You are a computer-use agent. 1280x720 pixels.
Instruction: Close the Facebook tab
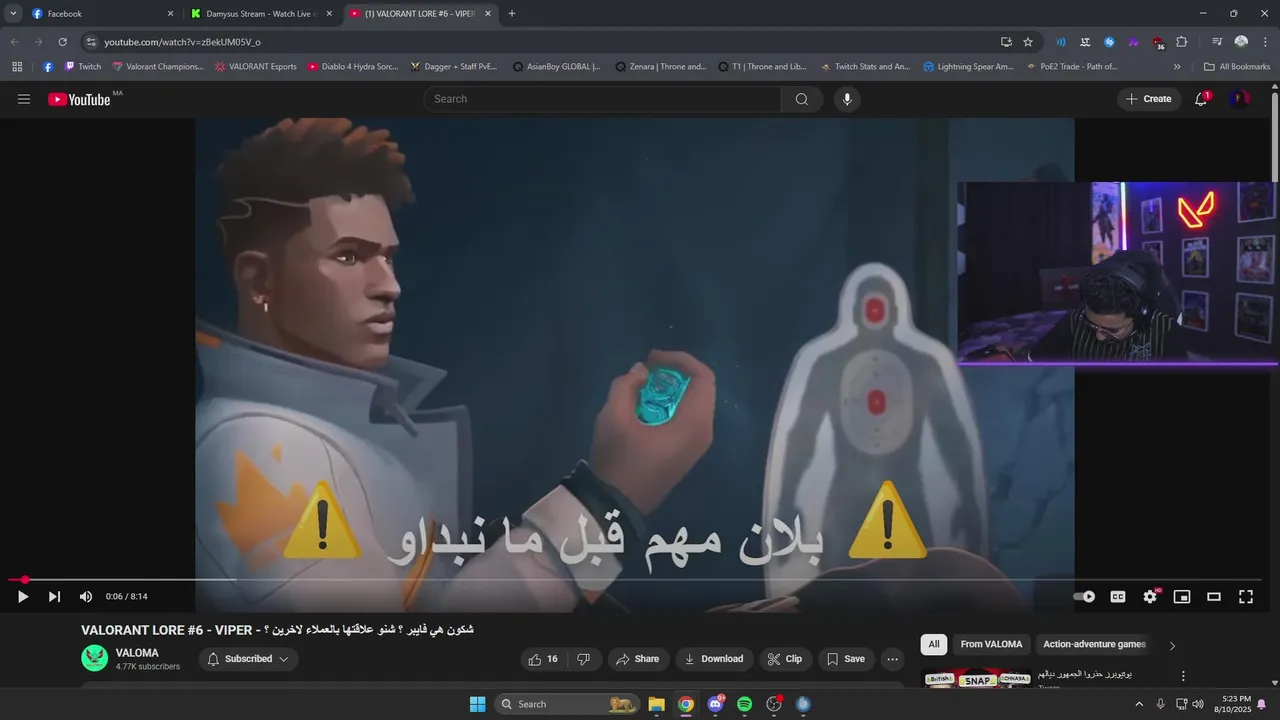point(170,14)
